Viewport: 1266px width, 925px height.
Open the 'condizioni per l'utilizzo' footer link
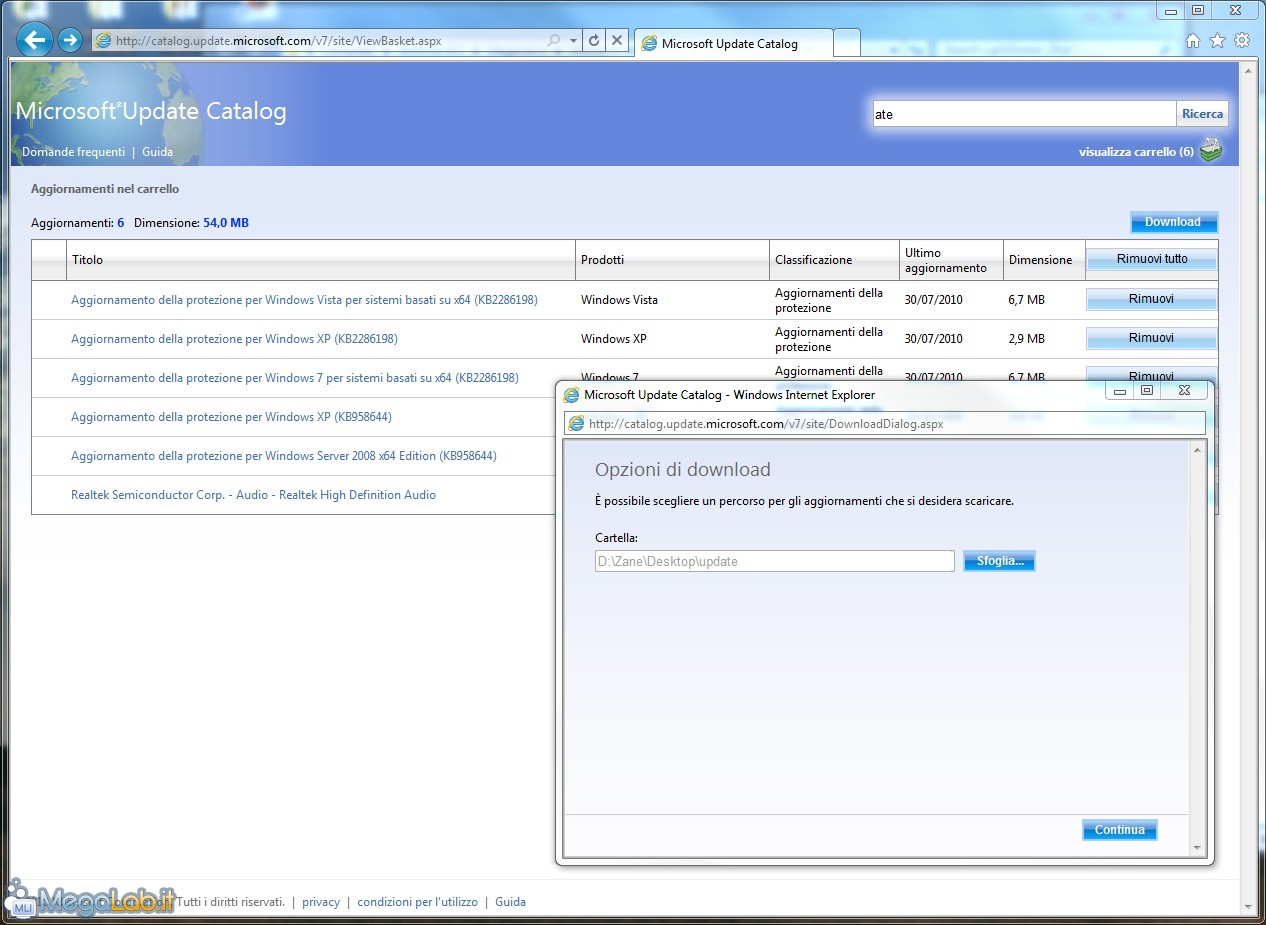point(417,902)
